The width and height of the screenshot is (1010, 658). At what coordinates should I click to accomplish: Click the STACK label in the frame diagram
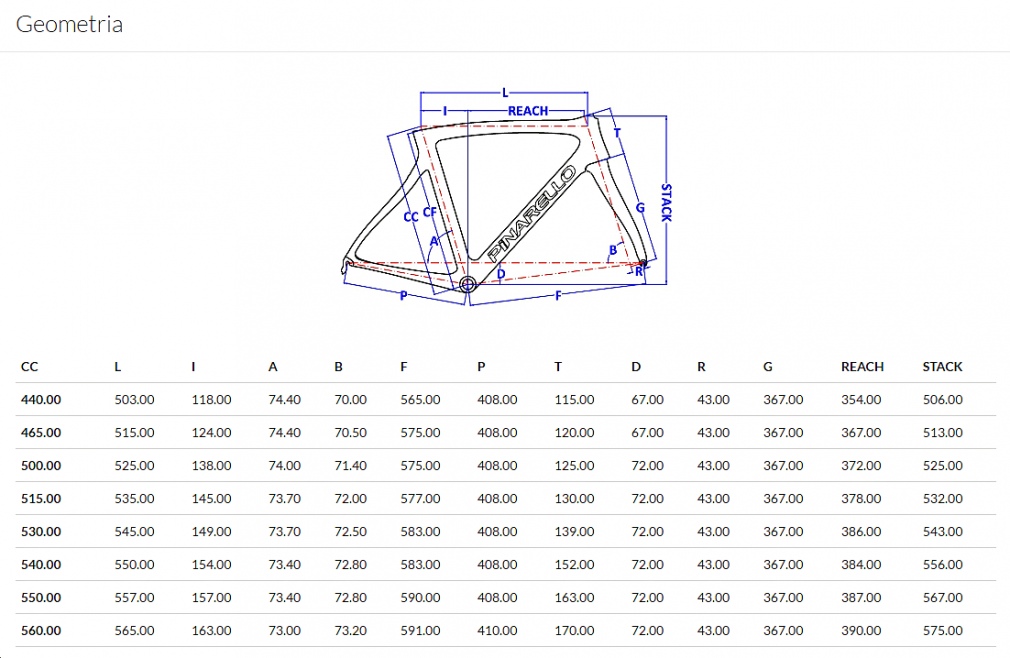pyautogui.click(x=665, y=202)
